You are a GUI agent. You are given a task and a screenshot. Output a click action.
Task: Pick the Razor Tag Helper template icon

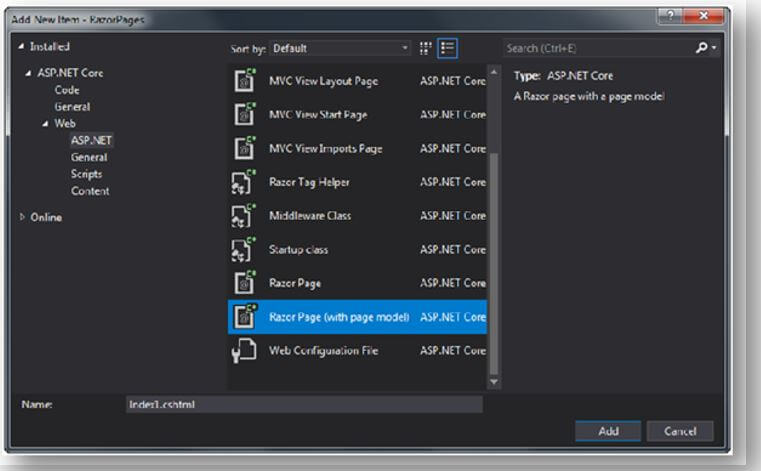pos(242,183)
